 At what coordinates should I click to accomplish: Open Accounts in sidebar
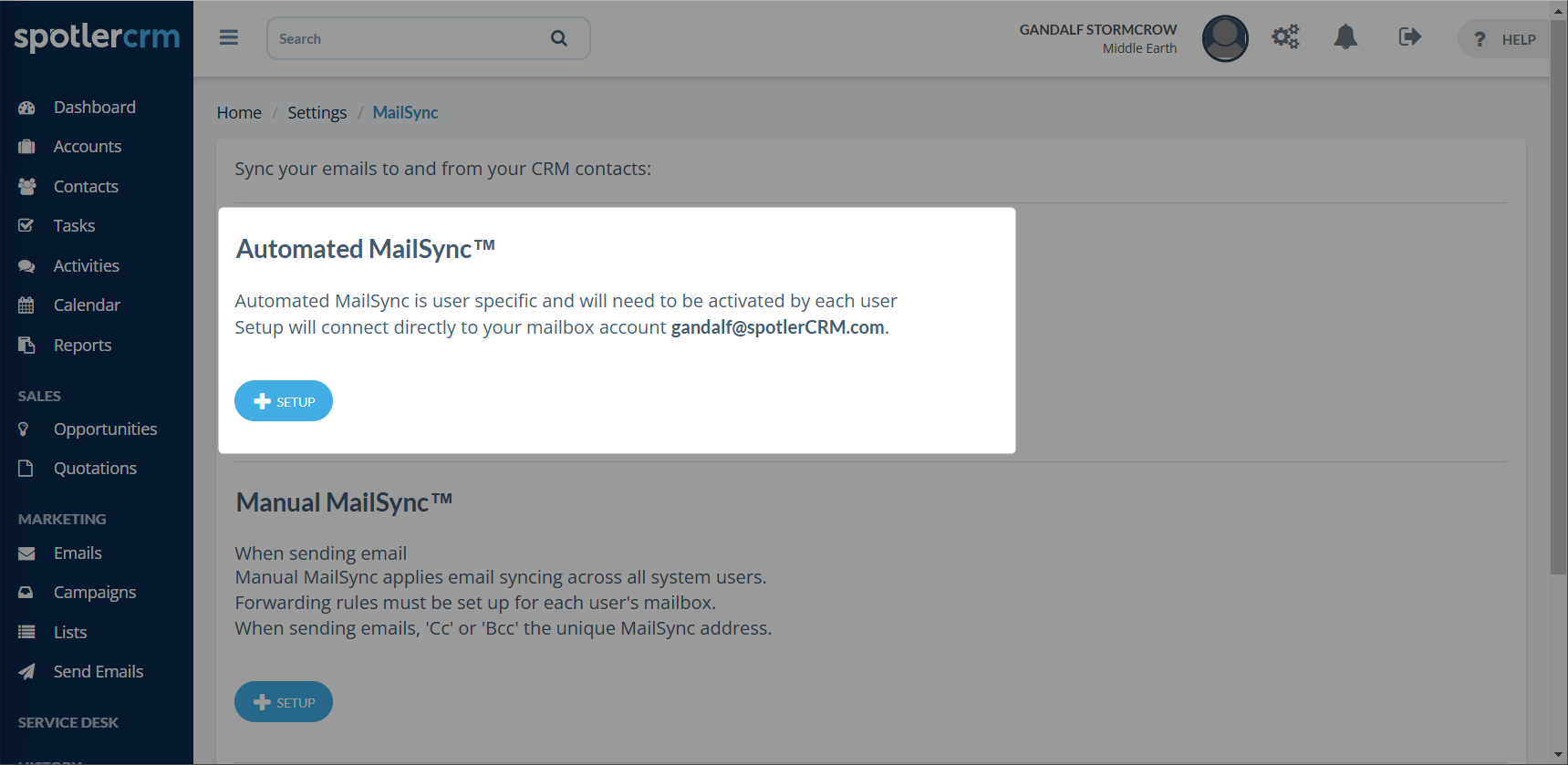(x=88, y=146)
